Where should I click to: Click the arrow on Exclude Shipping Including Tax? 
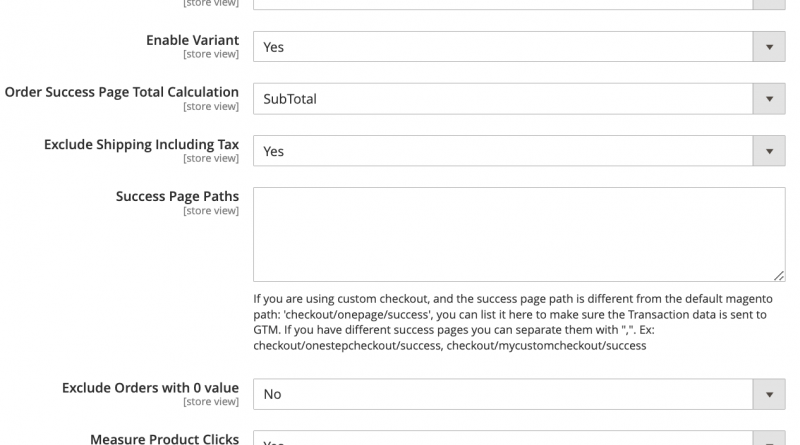click(768, 151)
